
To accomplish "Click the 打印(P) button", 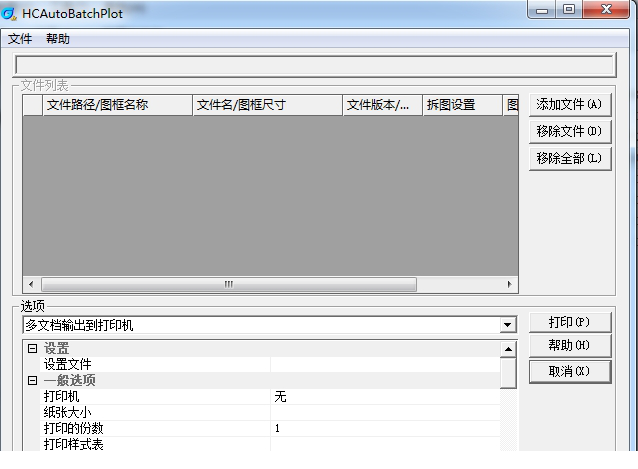I will click(570, 323).
